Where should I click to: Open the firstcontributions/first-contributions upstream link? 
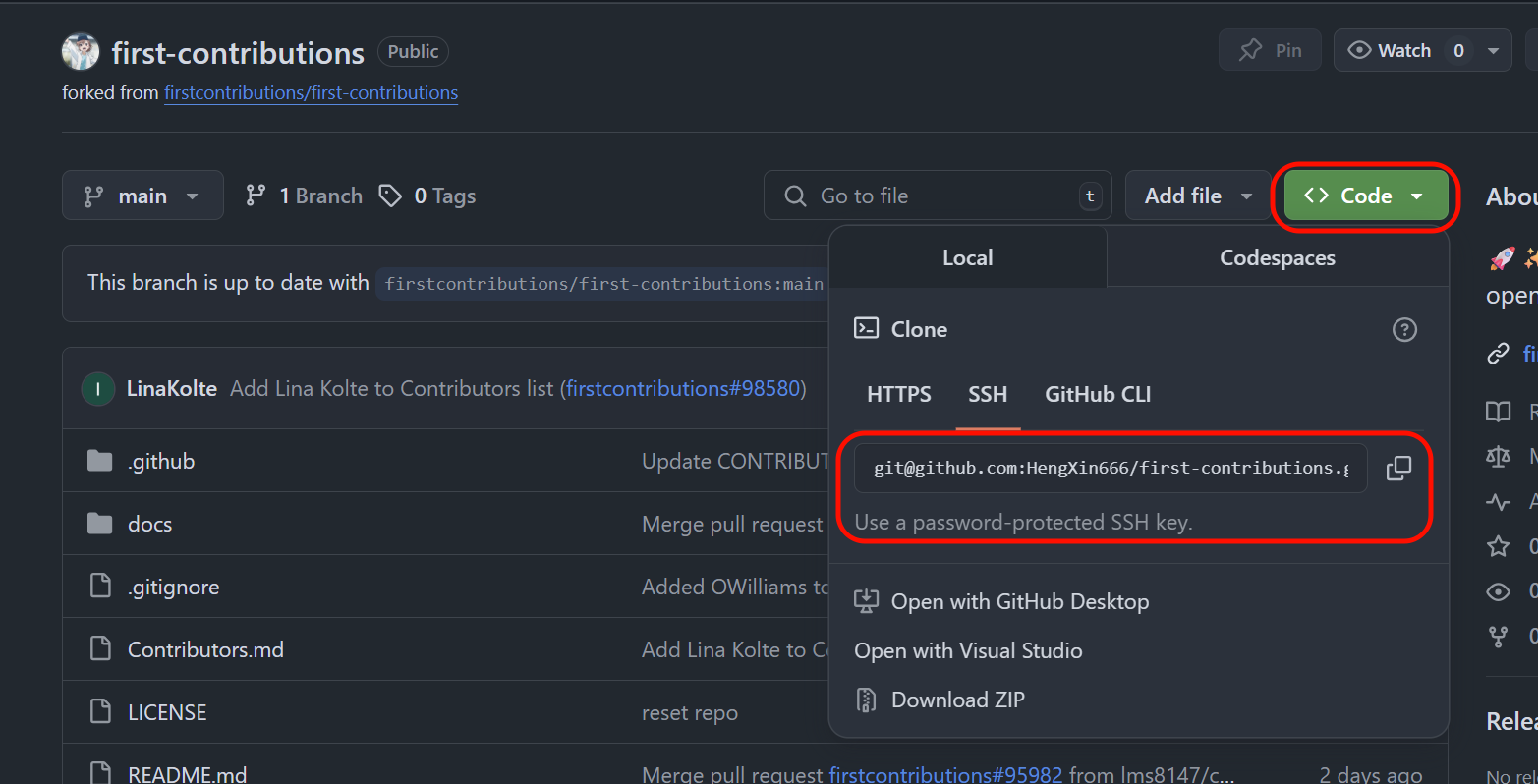coord(311,93)
